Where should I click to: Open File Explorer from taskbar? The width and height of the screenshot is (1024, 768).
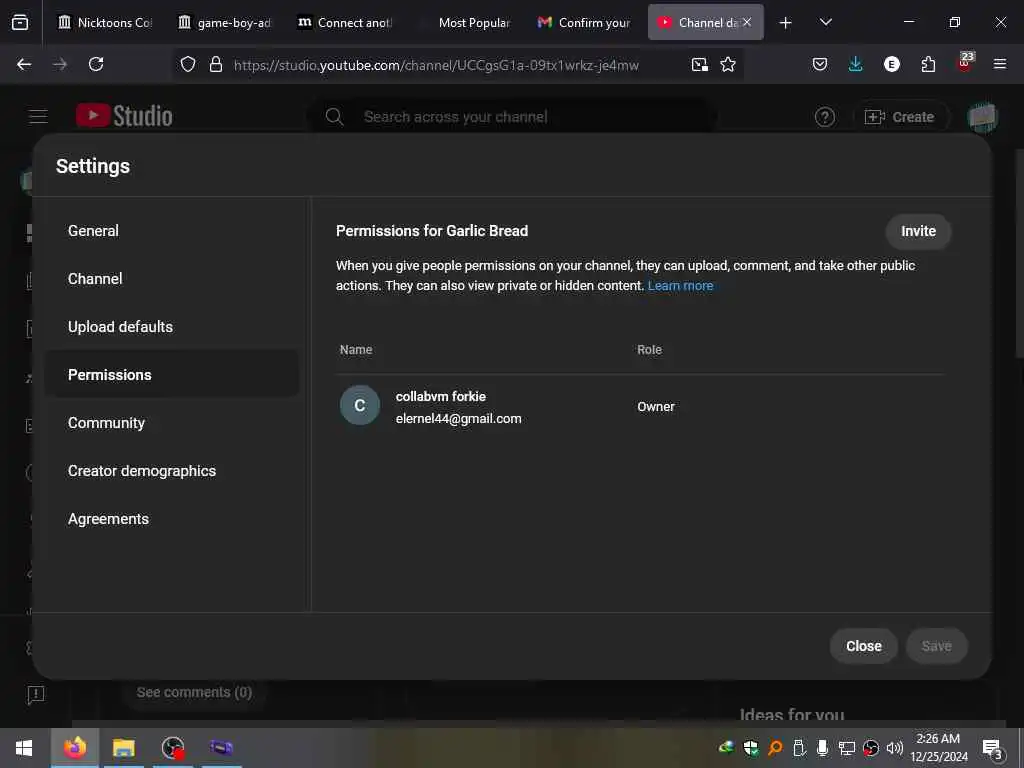coord(123,748)
